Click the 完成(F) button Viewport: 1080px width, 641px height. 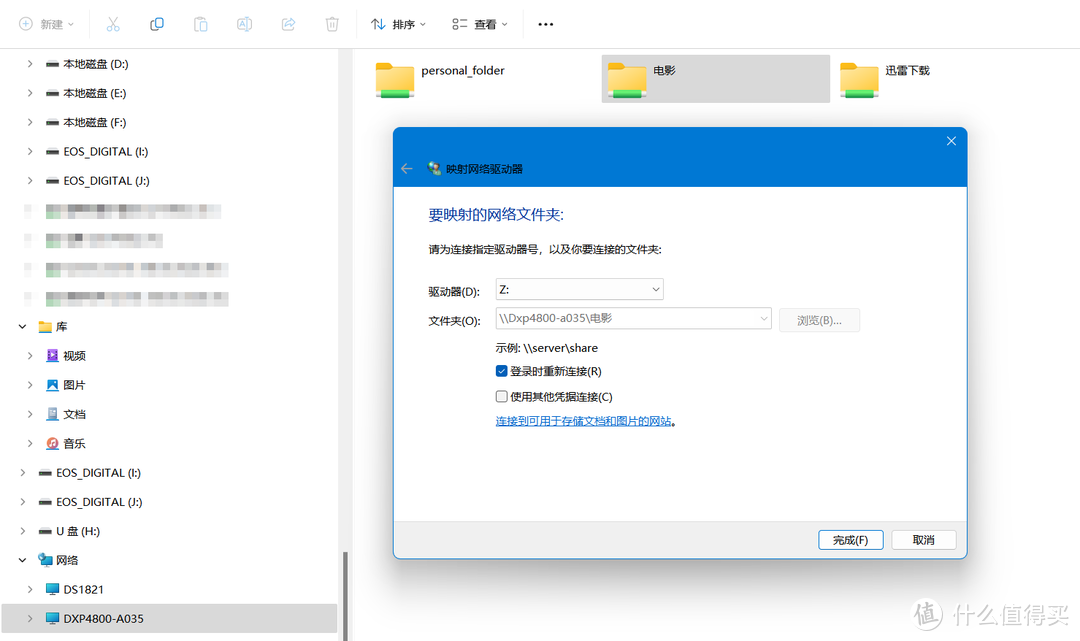pyautogui.click(x=850, y=539)
